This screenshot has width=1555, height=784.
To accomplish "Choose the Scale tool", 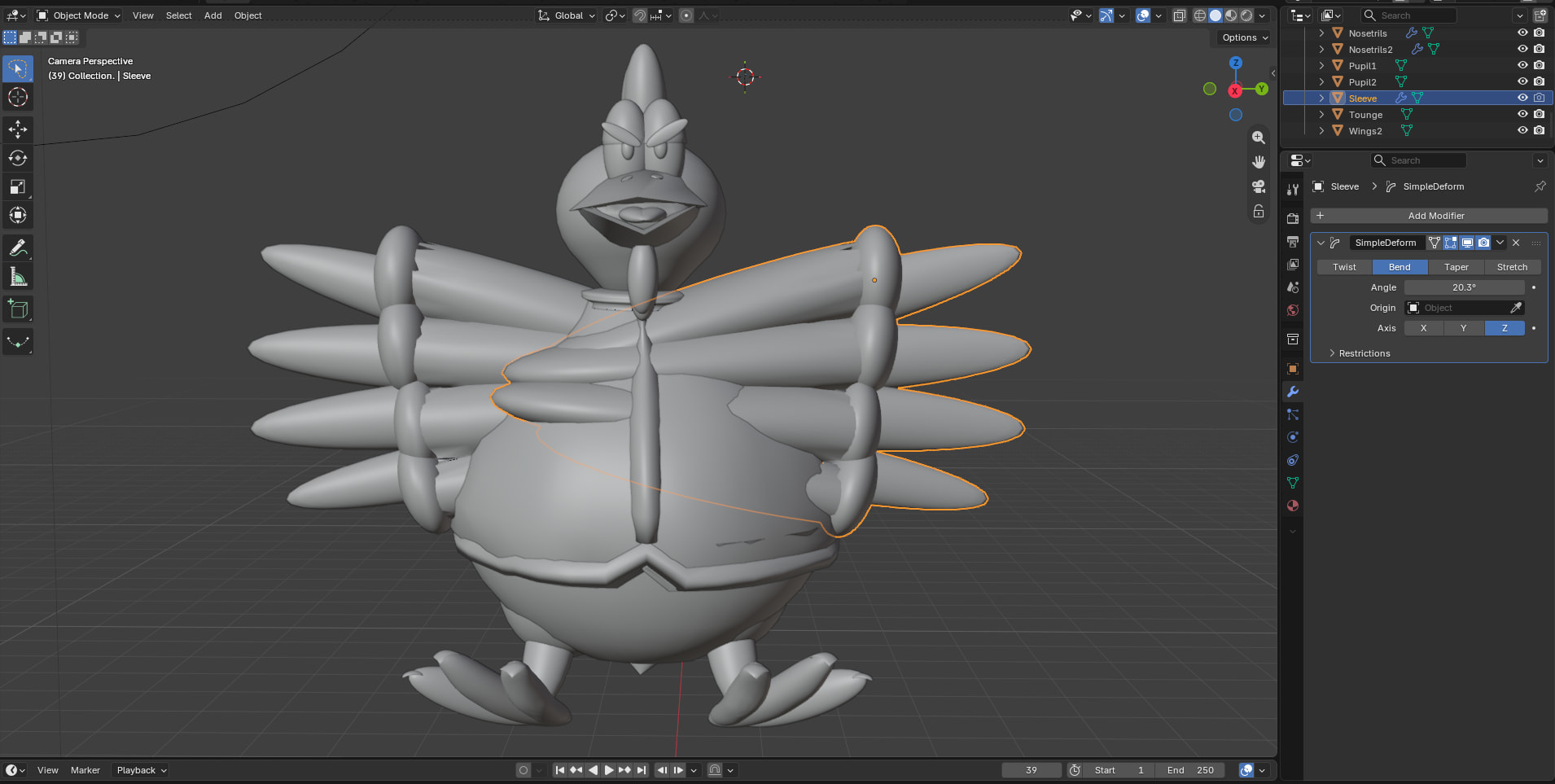I will [18, 186].
